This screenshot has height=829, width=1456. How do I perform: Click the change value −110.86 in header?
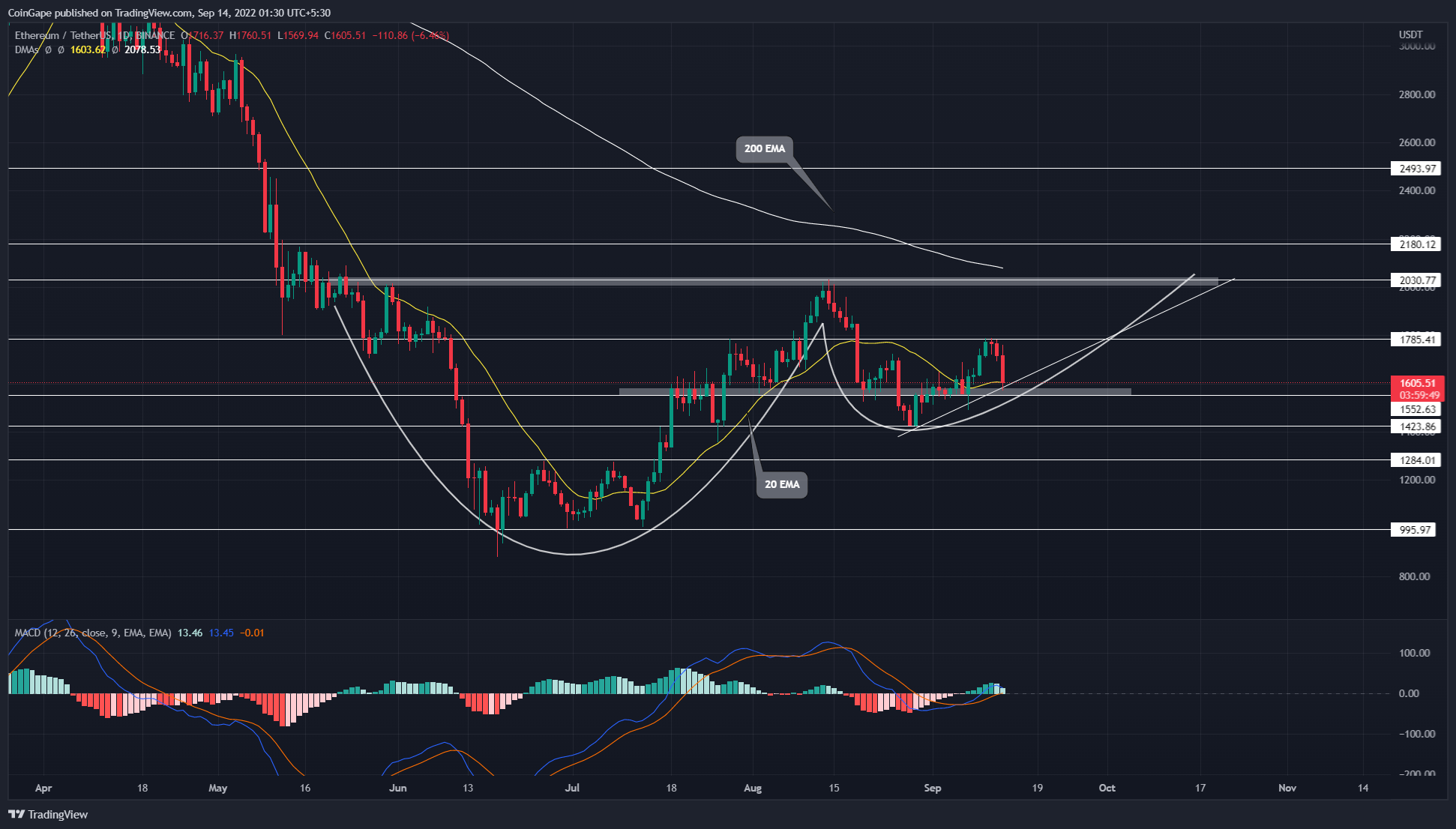point(390,35)
